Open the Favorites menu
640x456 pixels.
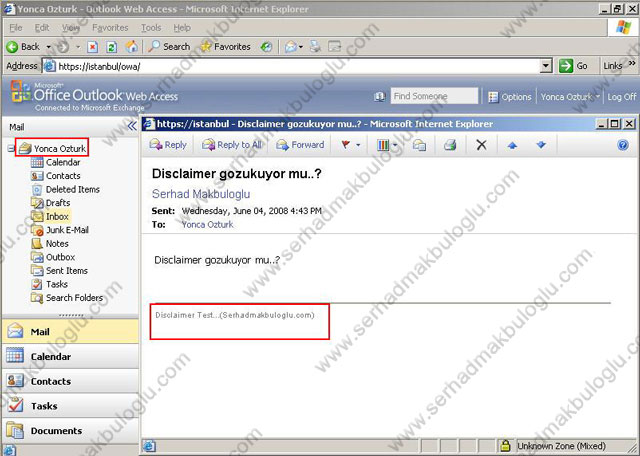tap(110, 28)
